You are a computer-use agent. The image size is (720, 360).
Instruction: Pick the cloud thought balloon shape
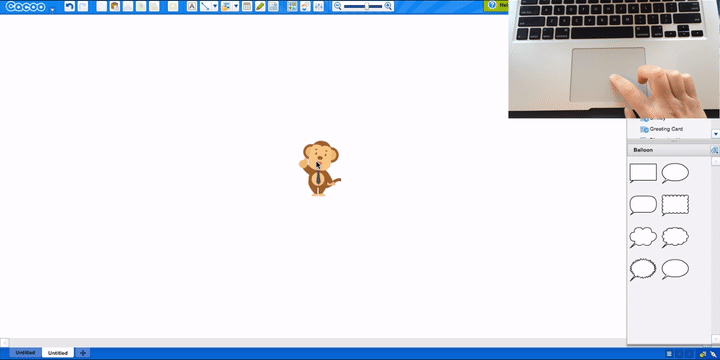pos(643,237)
